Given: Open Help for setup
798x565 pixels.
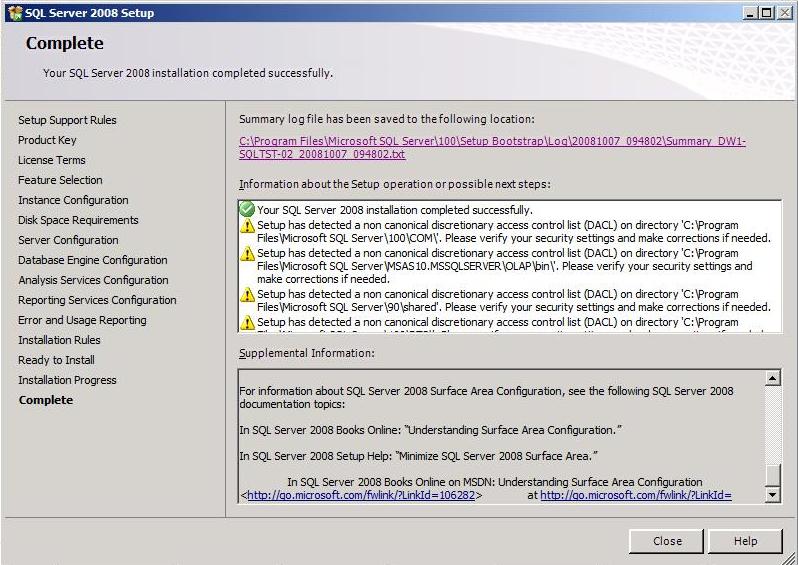Looking at the screenshot, I should [x=745, y=541].
